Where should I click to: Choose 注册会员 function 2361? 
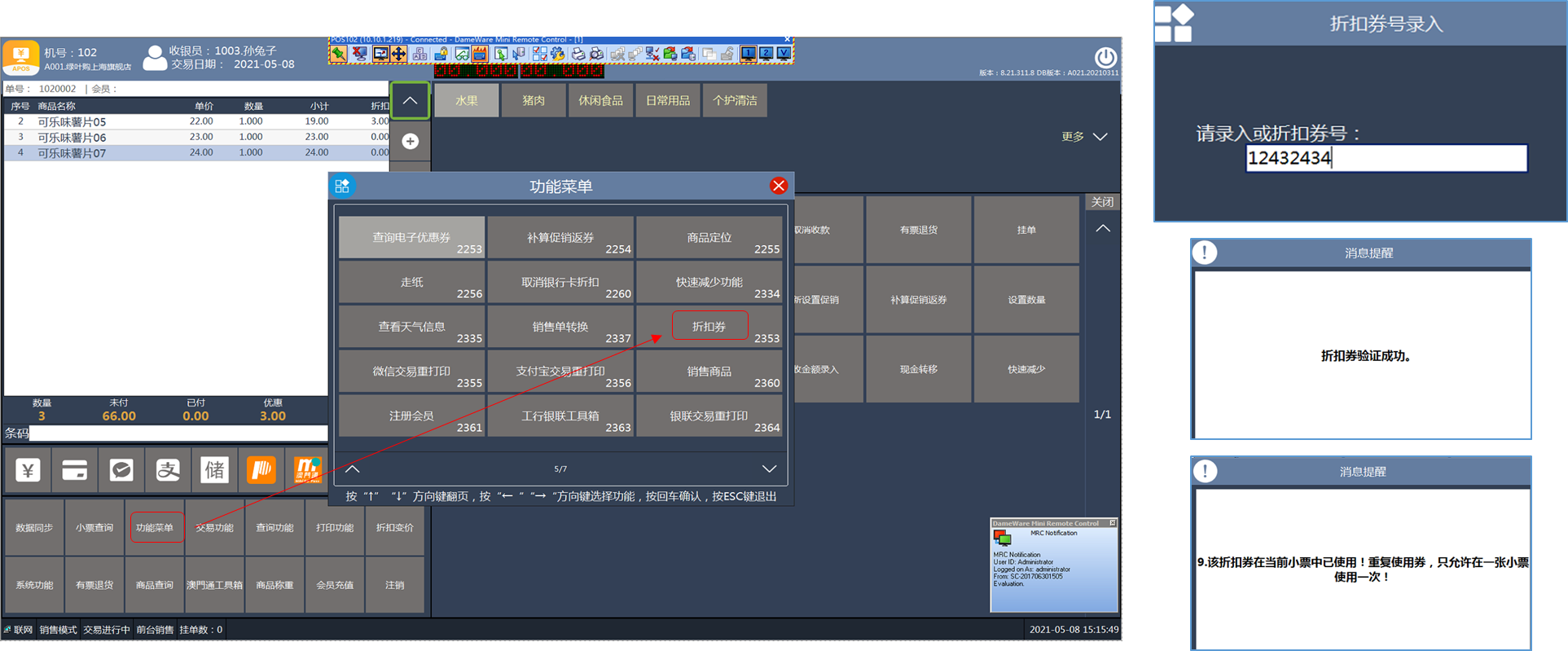pos(411,416)
